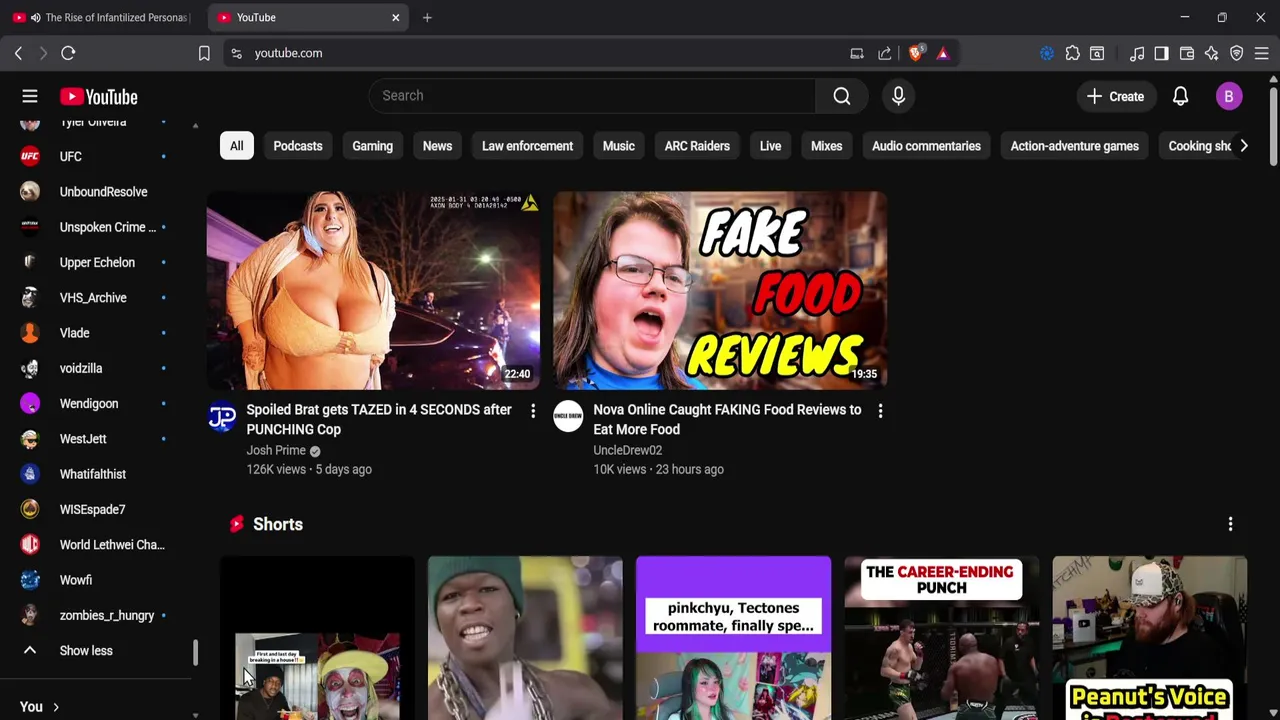Open the police bodycam video thumbnail
Viewport: 1280px width, 720px height.
tap(373, 290)
